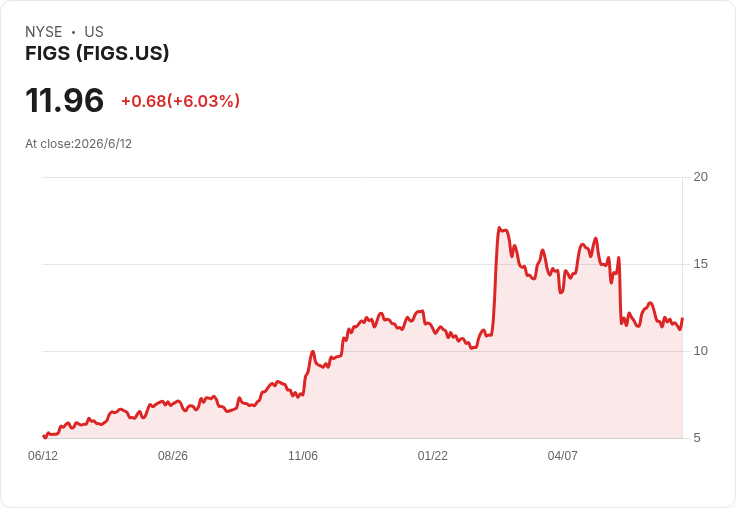This screenshot has height=508, width=736.
Task: Click the separator dot between NYSE and US
Action: (x=73, y=32)
